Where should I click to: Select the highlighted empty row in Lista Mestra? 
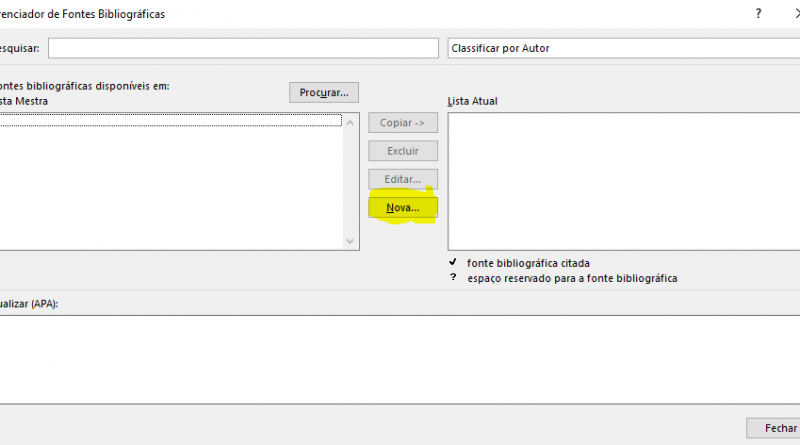coord(170,121)
